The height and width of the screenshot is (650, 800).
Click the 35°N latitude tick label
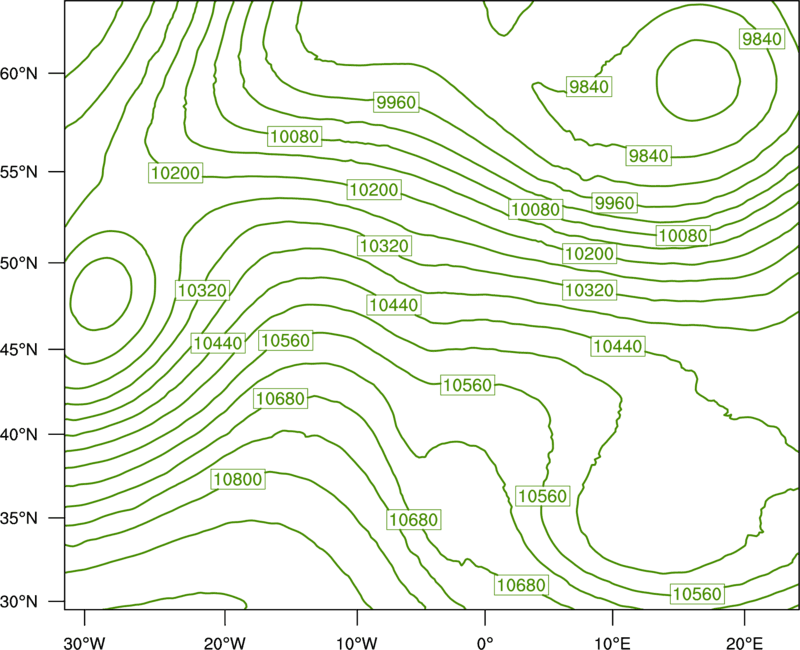coord(19,518)
